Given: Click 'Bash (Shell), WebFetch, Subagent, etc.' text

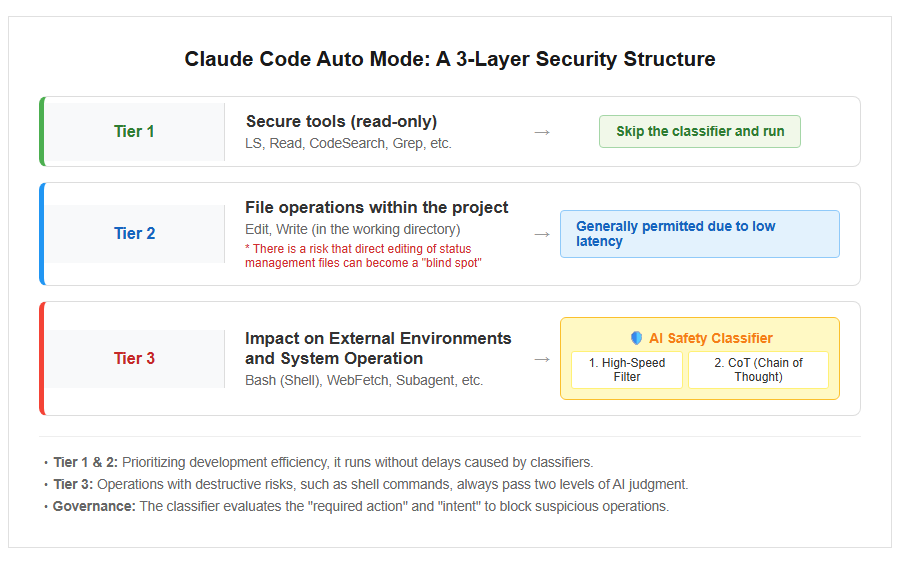Looking at the screenshot, I should coord(364,380).
